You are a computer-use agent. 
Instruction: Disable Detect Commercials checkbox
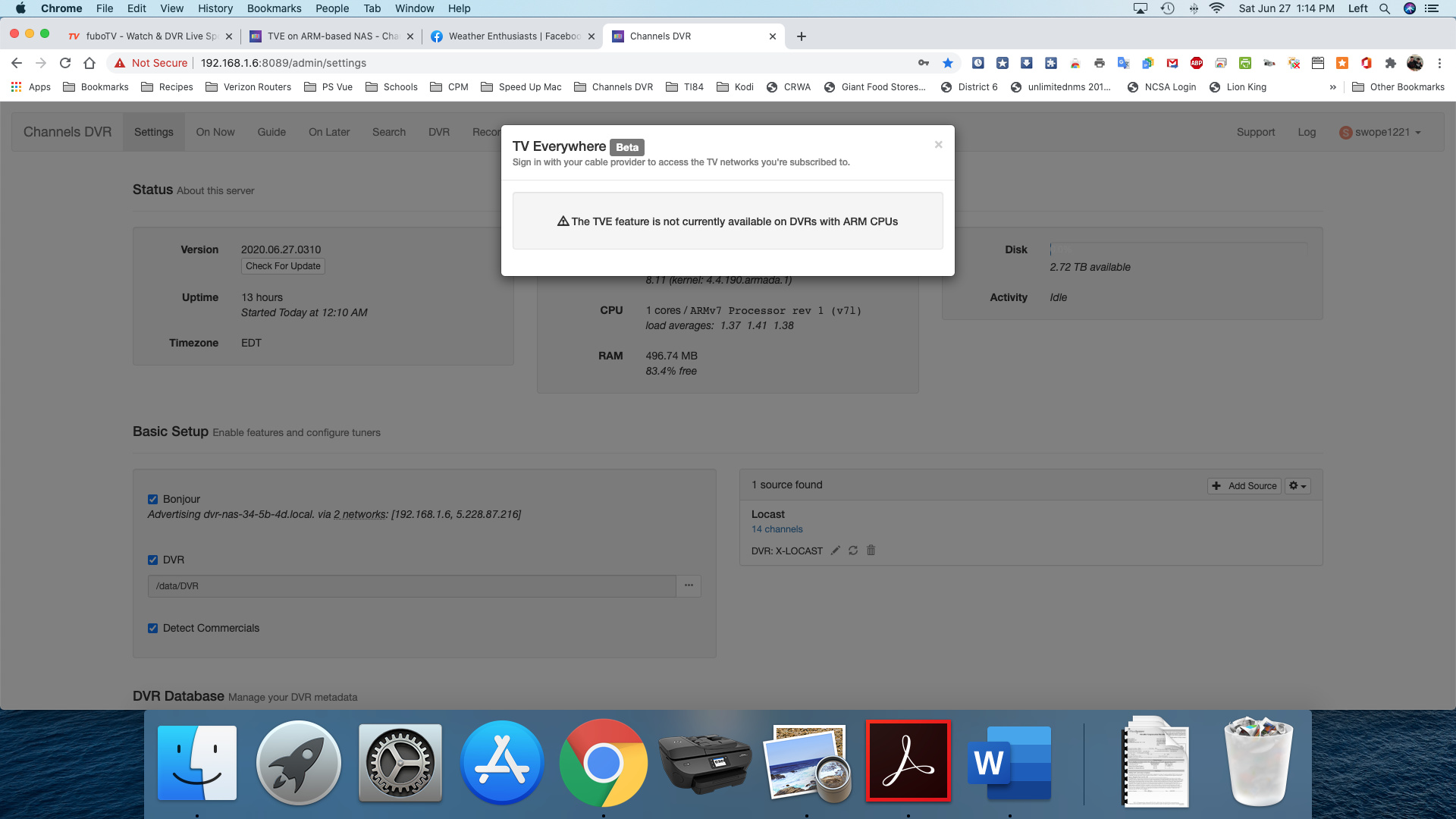coord(152,628)
